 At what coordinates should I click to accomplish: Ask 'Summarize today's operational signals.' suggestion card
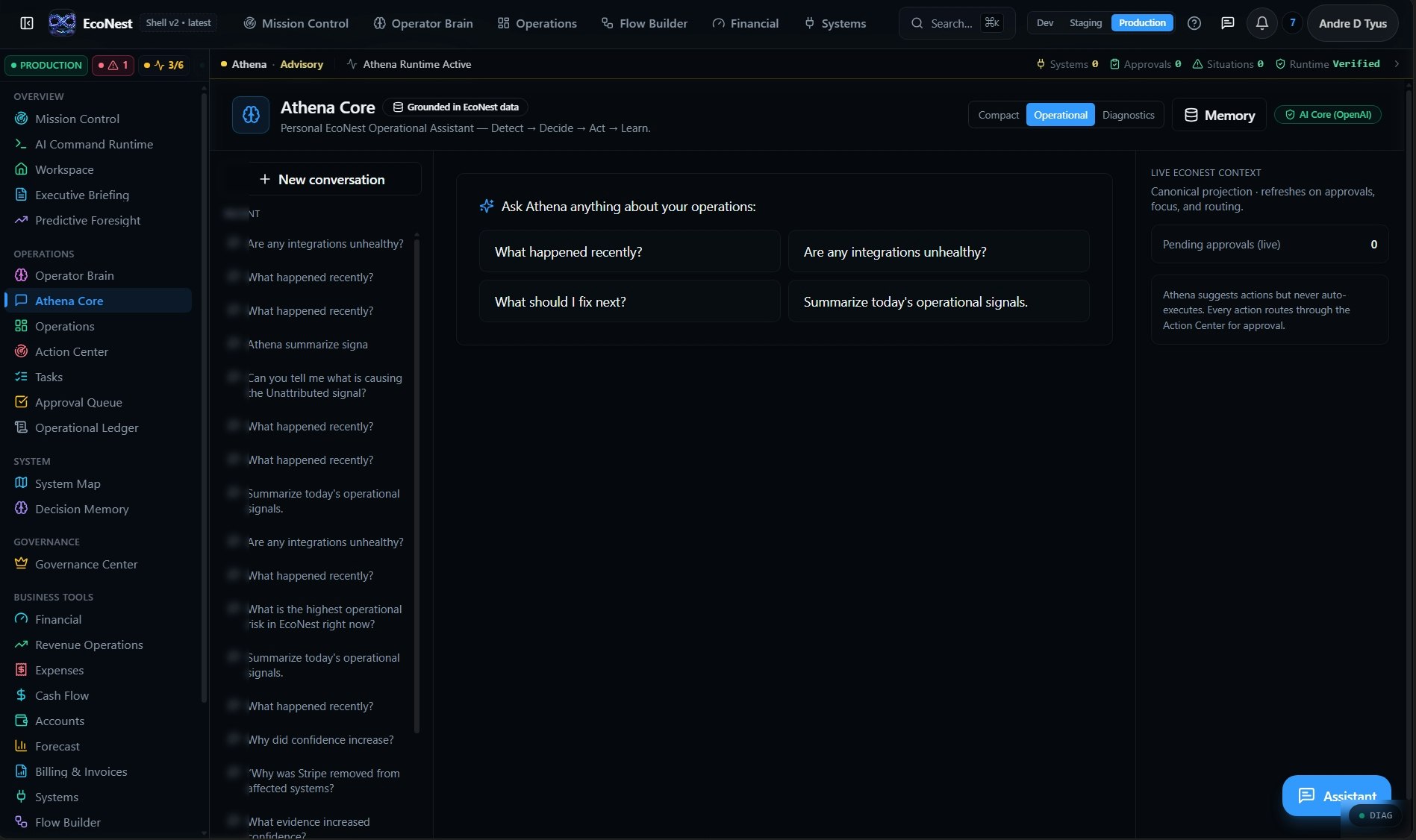(939, 301)
